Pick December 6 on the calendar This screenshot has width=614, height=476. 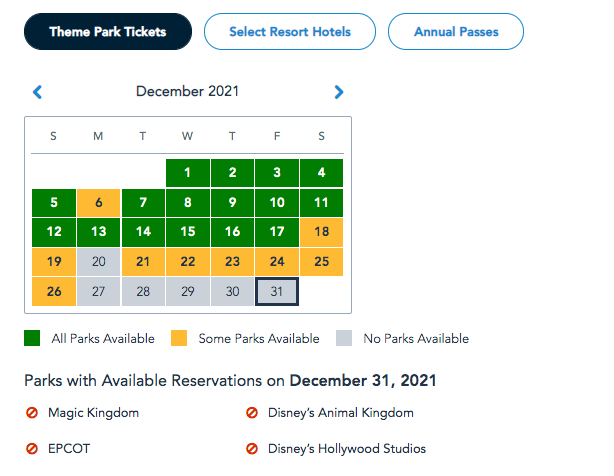click(x=98, y=202)
